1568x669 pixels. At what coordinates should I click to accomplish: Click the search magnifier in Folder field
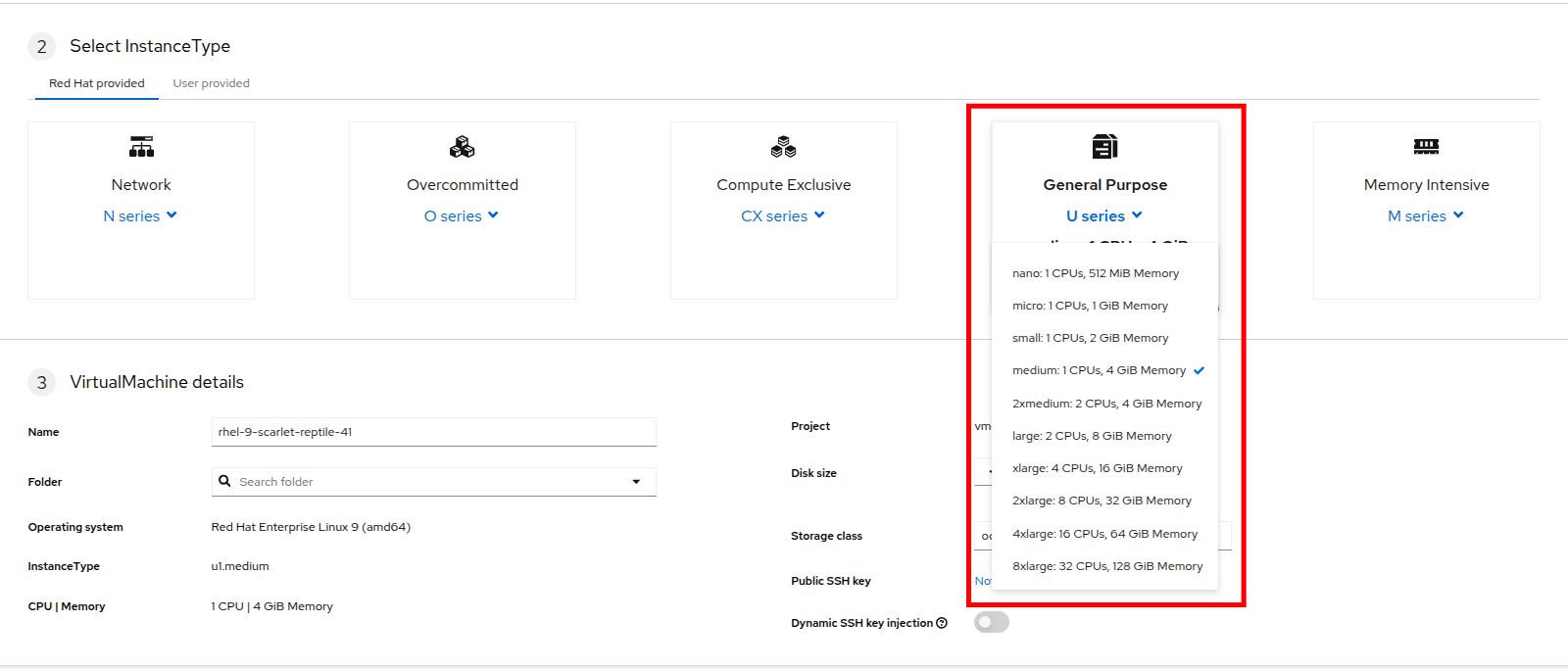pyautogui.click(x=225, y=481)
